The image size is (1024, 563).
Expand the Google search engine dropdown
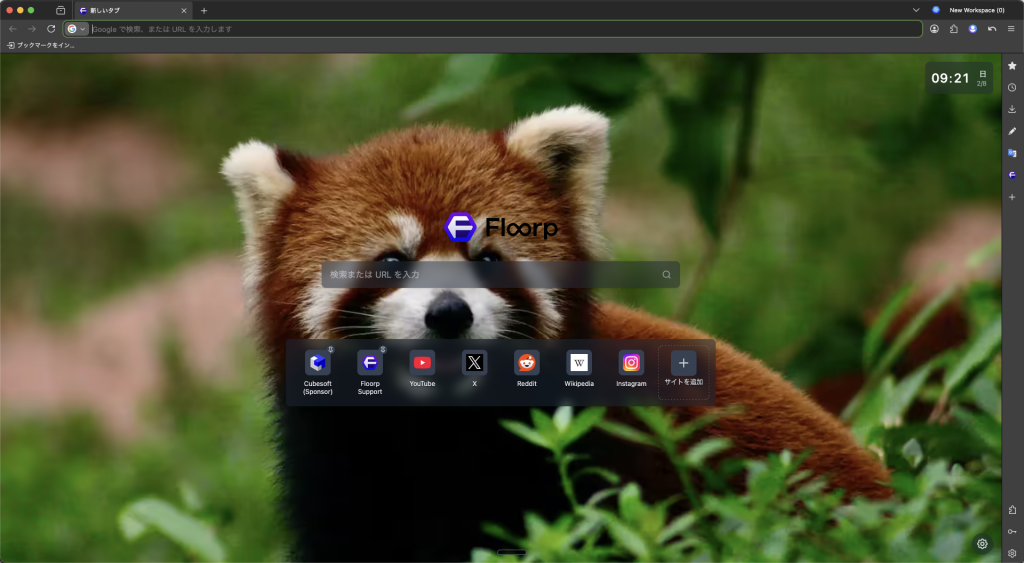(x=76, y=29)
